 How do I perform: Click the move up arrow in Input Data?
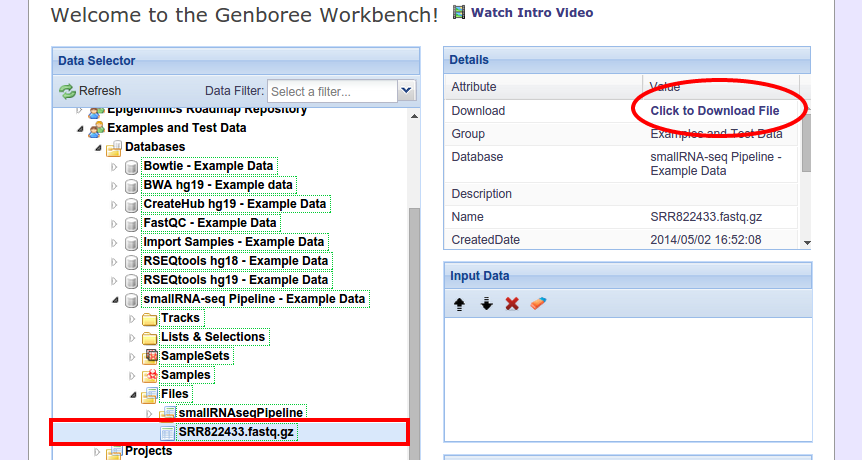(460, 303)
